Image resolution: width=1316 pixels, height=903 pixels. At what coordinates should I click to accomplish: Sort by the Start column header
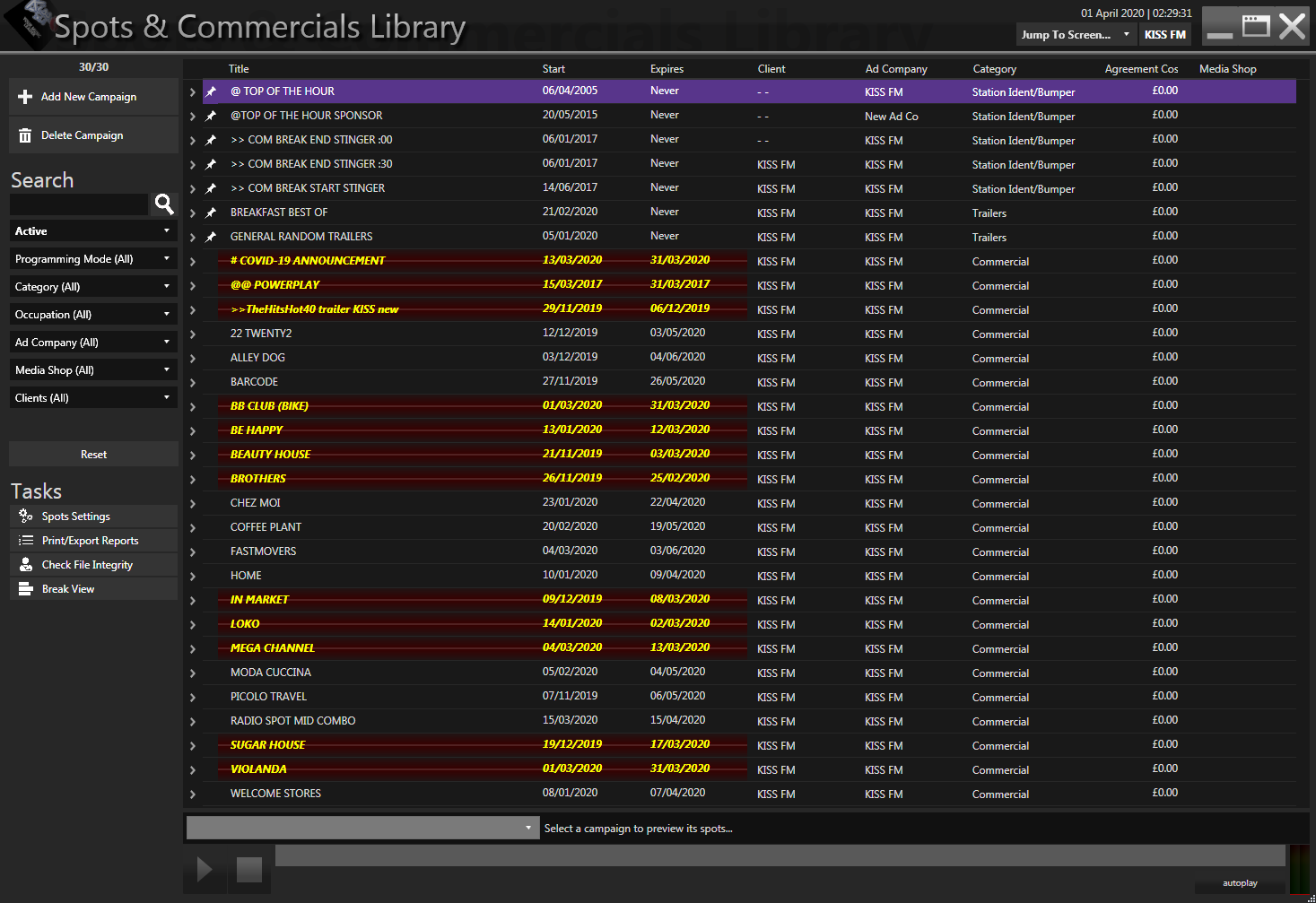[x=553, y=69]
